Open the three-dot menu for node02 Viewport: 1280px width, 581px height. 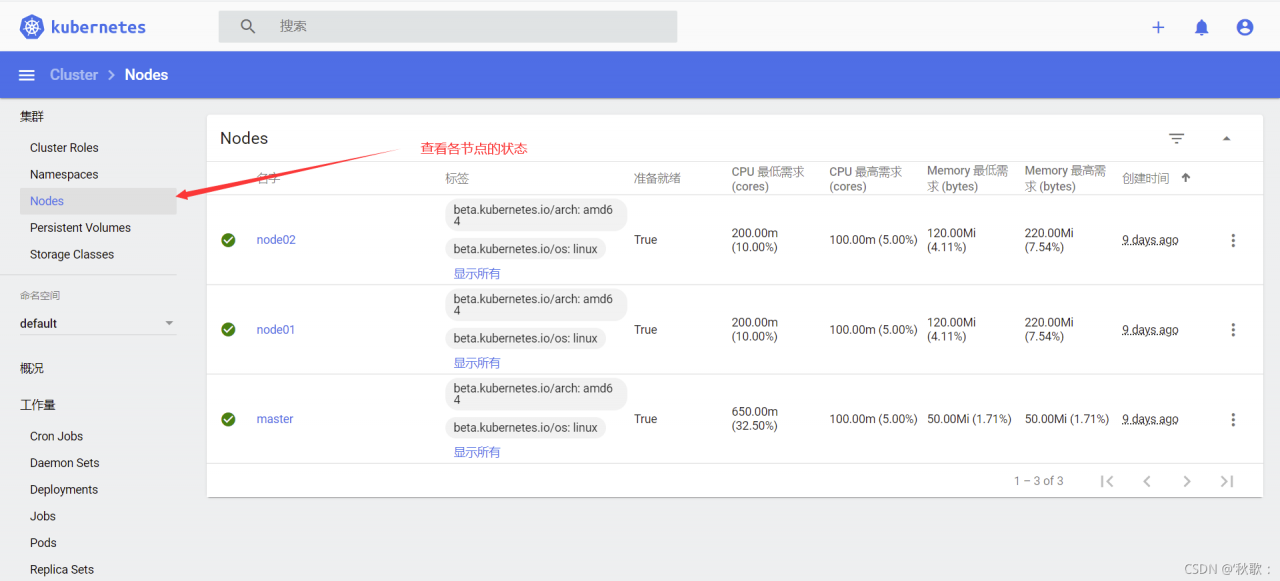pyautogui.click(x=1233, y=240)
